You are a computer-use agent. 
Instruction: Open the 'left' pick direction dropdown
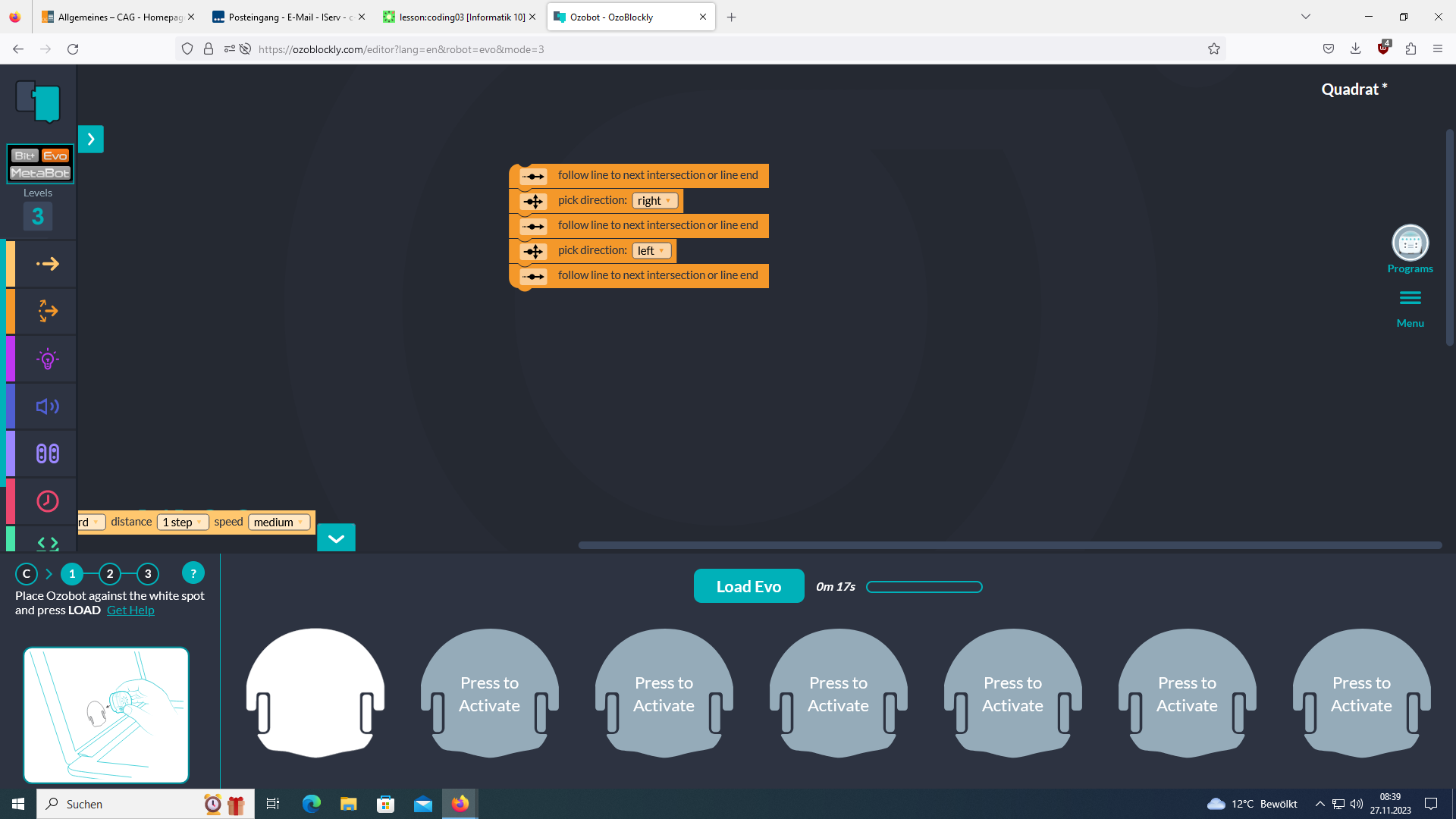[651, 251]
